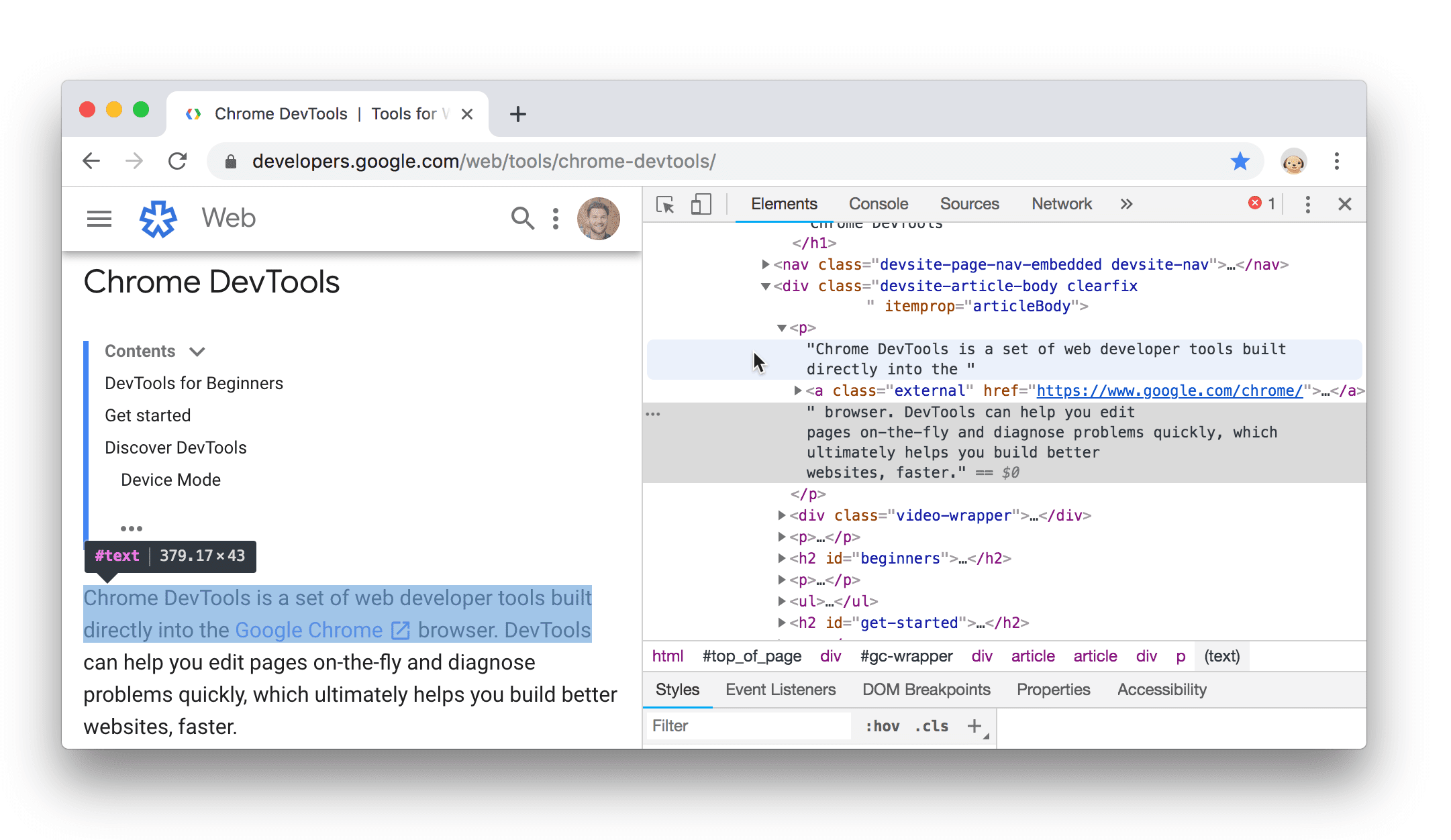The image size is (1451, 840).
Task: Click the inspect element cursor icon
Action: (x=663, y=205)
